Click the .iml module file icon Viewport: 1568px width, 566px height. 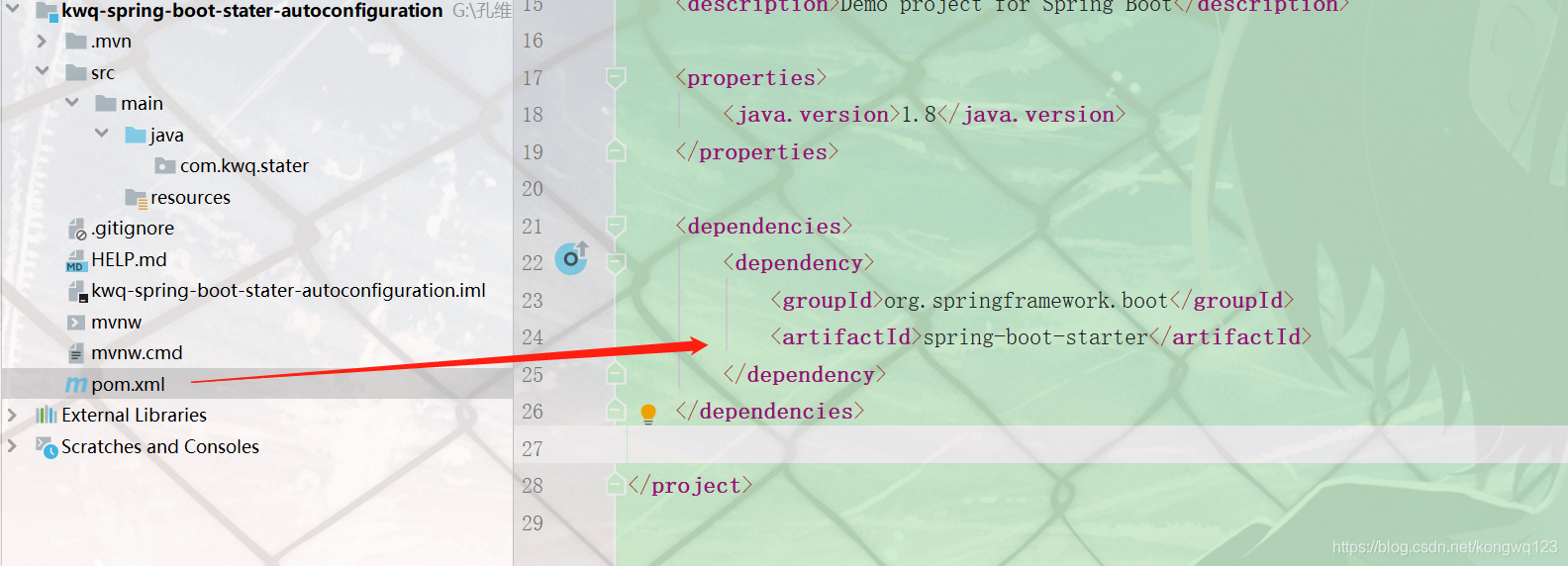point(77,292)
